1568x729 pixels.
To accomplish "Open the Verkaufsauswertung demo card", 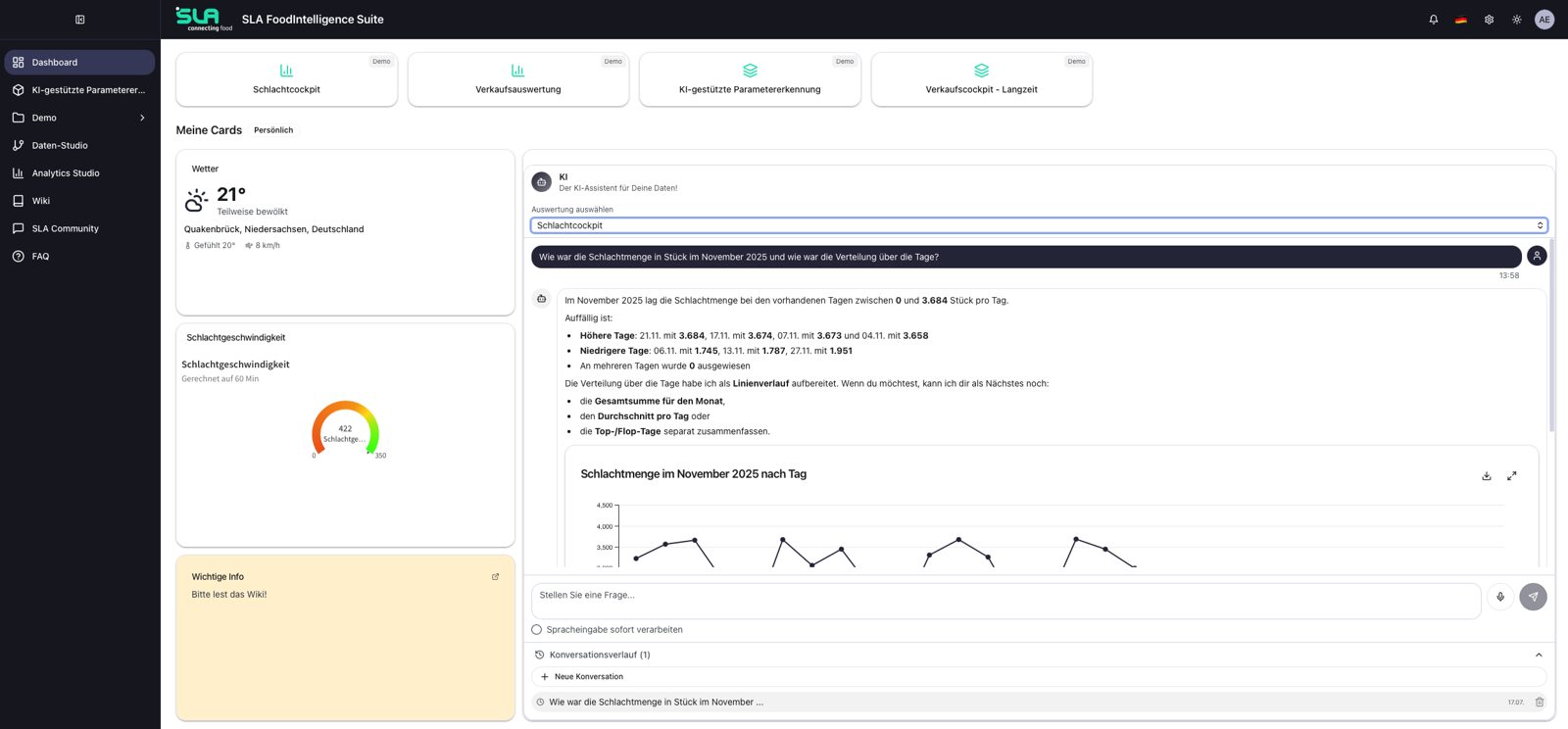I will (x=518, y=79).
